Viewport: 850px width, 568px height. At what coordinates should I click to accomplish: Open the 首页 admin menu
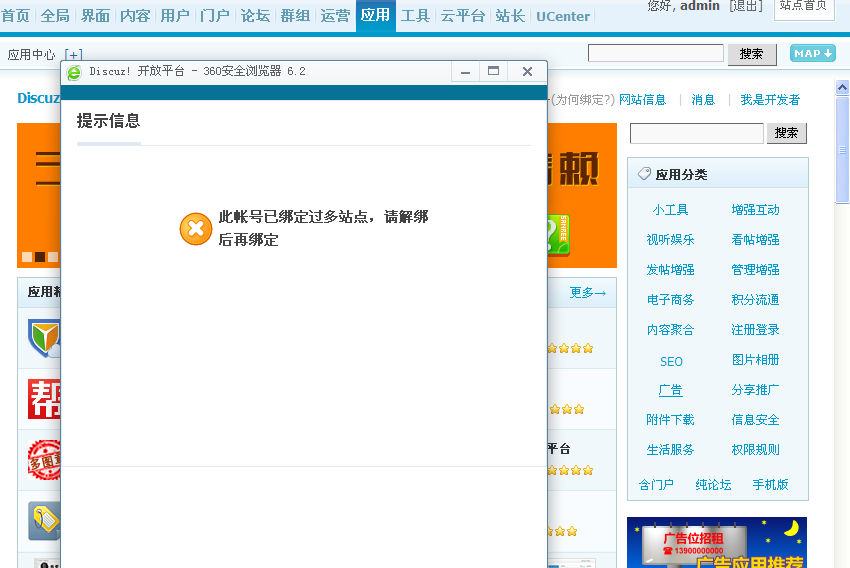click(x=15, y=16)
